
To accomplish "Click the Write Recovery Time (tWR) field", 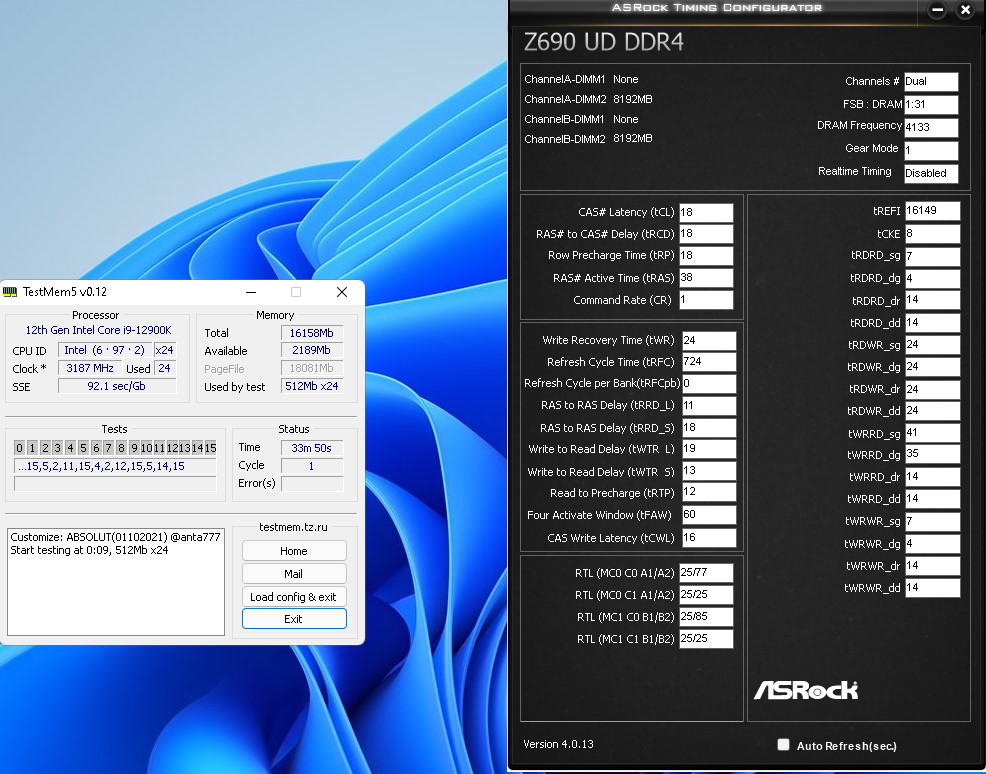I will (709, 340).
